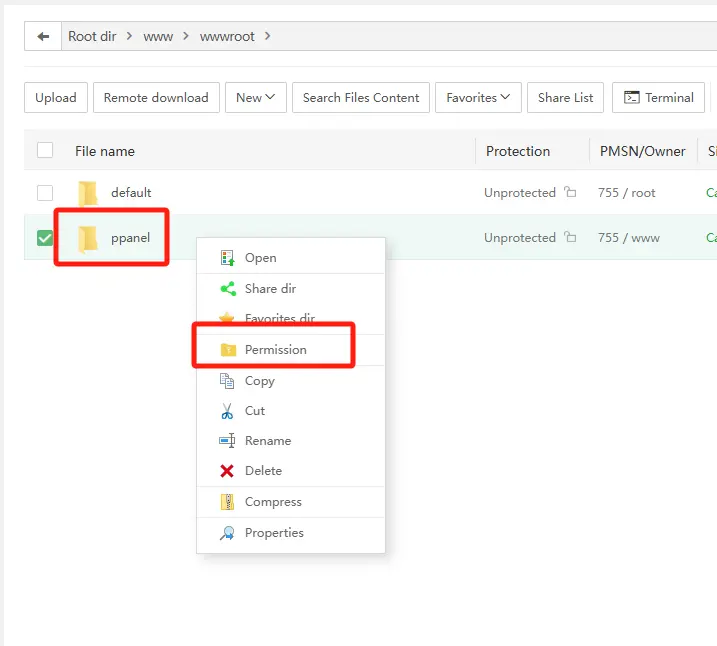Choose Share dir from the context menu
Viewport: 717px width, 646px height.
click(291, 288)
